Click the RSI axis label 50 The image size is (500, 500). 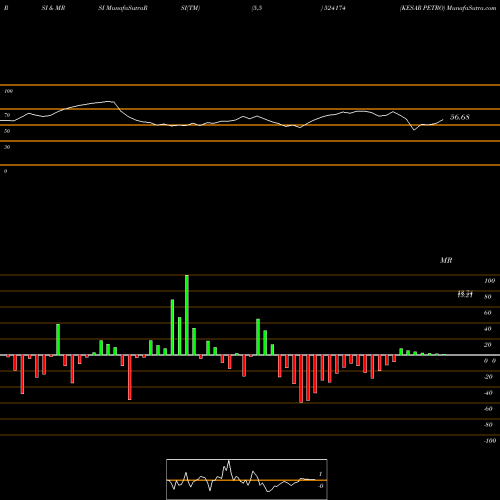[x=7, y=131]
